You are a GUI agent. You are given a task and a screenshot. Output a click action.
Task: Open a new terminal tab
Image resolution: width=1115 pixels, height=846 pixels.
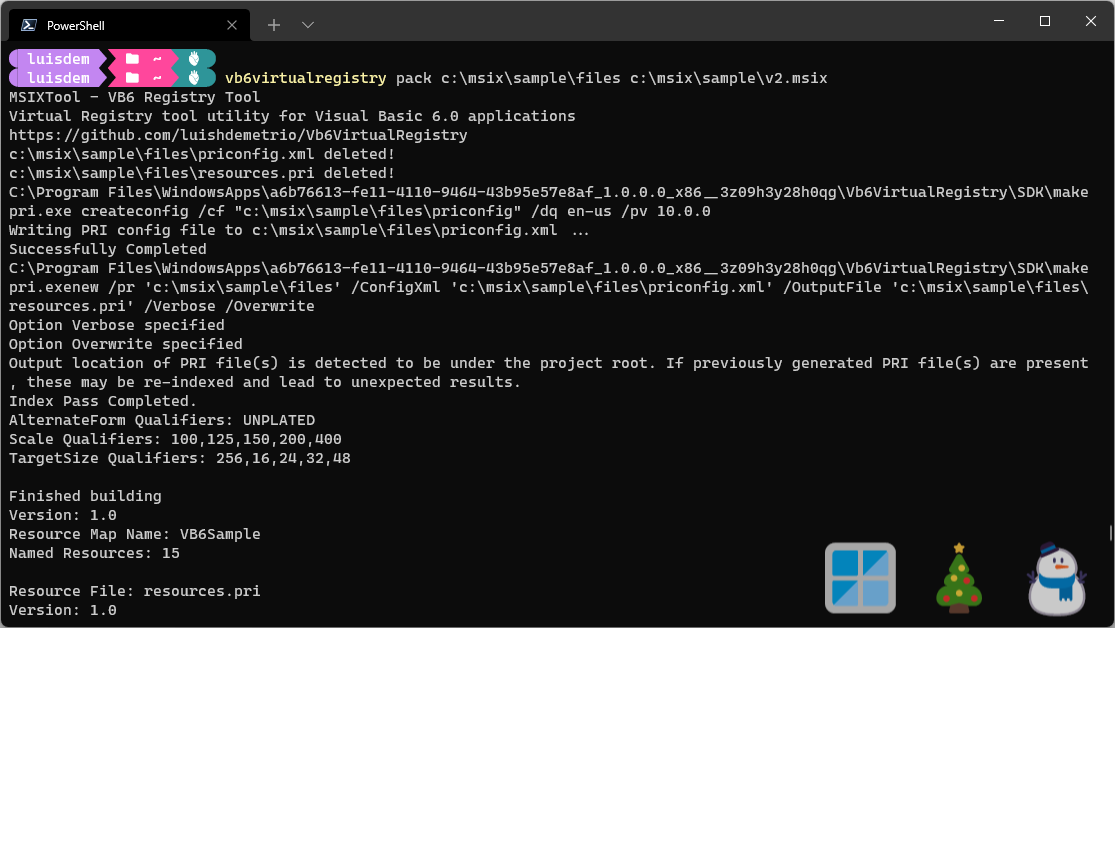[x=274, y=25]
